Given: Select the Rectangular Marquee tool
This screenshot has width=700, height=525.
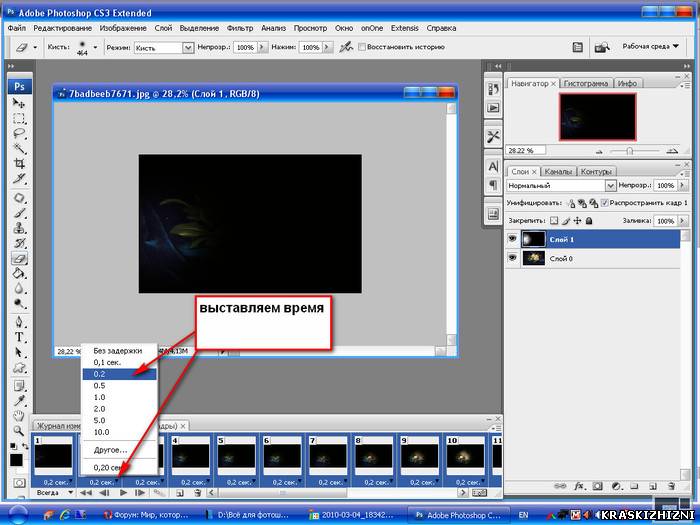Looking at the screenshot, I should coord(19,118).
